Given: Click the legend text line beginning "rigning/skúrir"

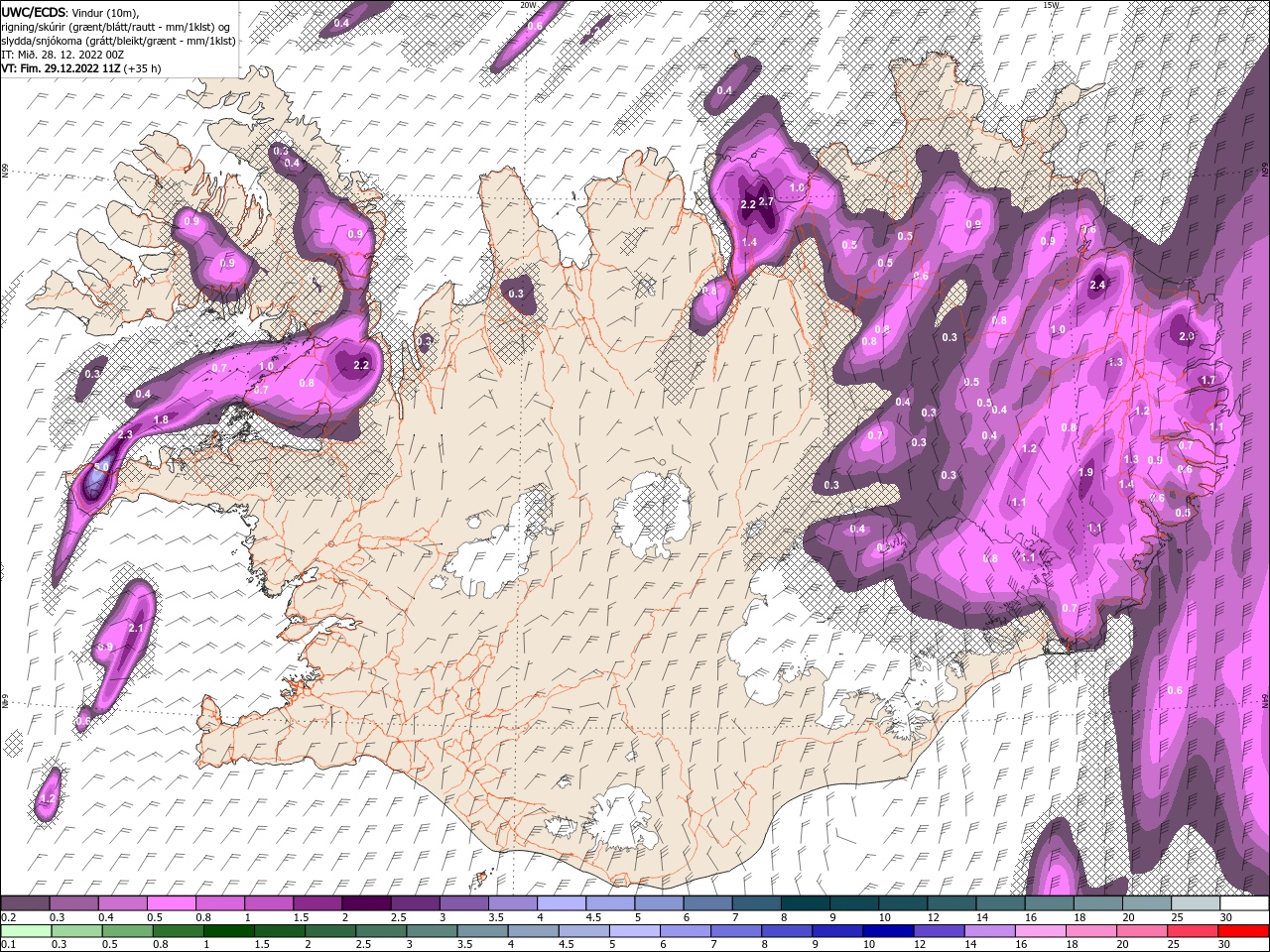Looking at the screenshot, I should pos(116,26).
